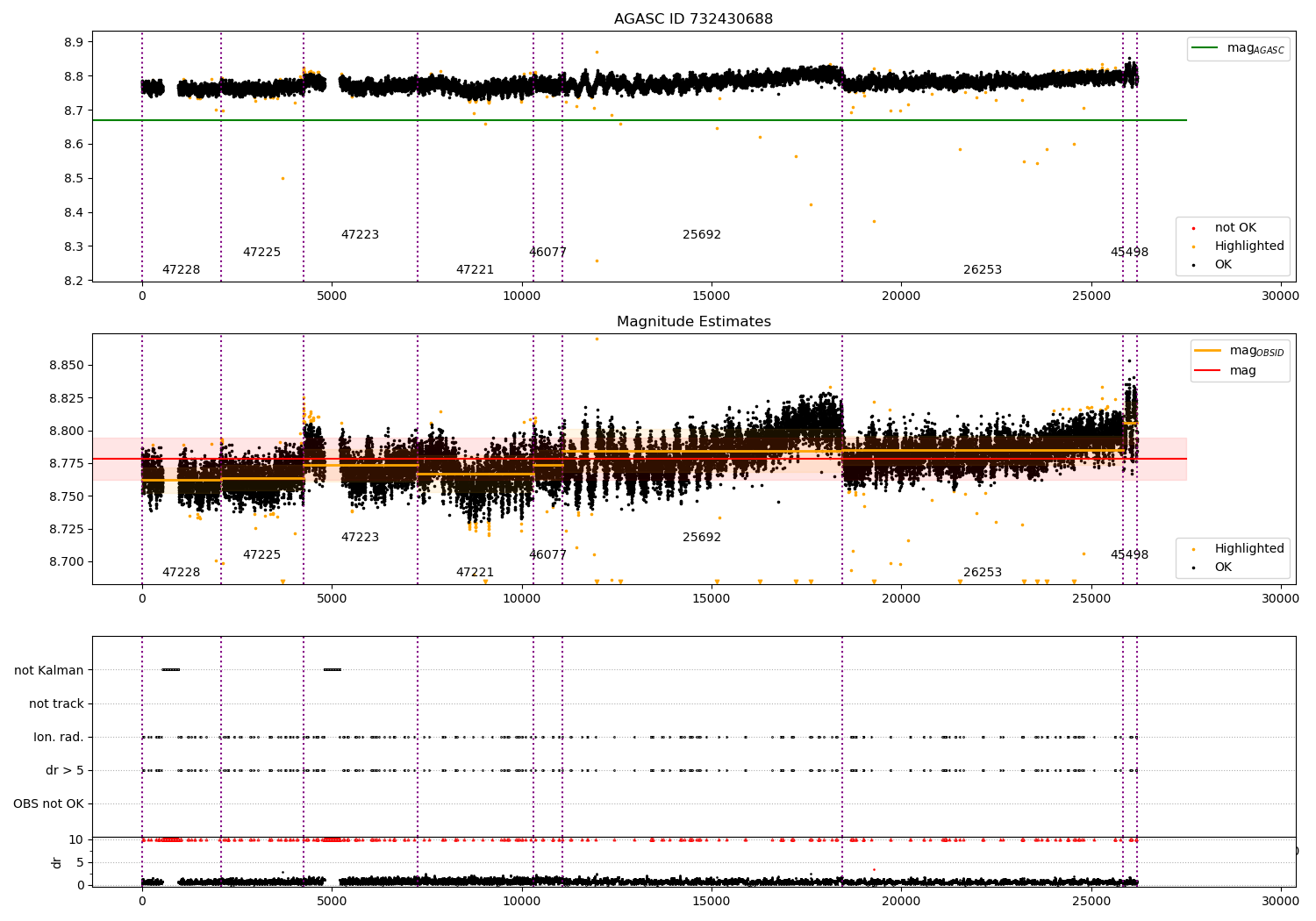Click 'Highlighted' in the Magnitude Estimates legend
Image resolution: width=1316 pixels, height=921 pixels.
[1249, 549]
